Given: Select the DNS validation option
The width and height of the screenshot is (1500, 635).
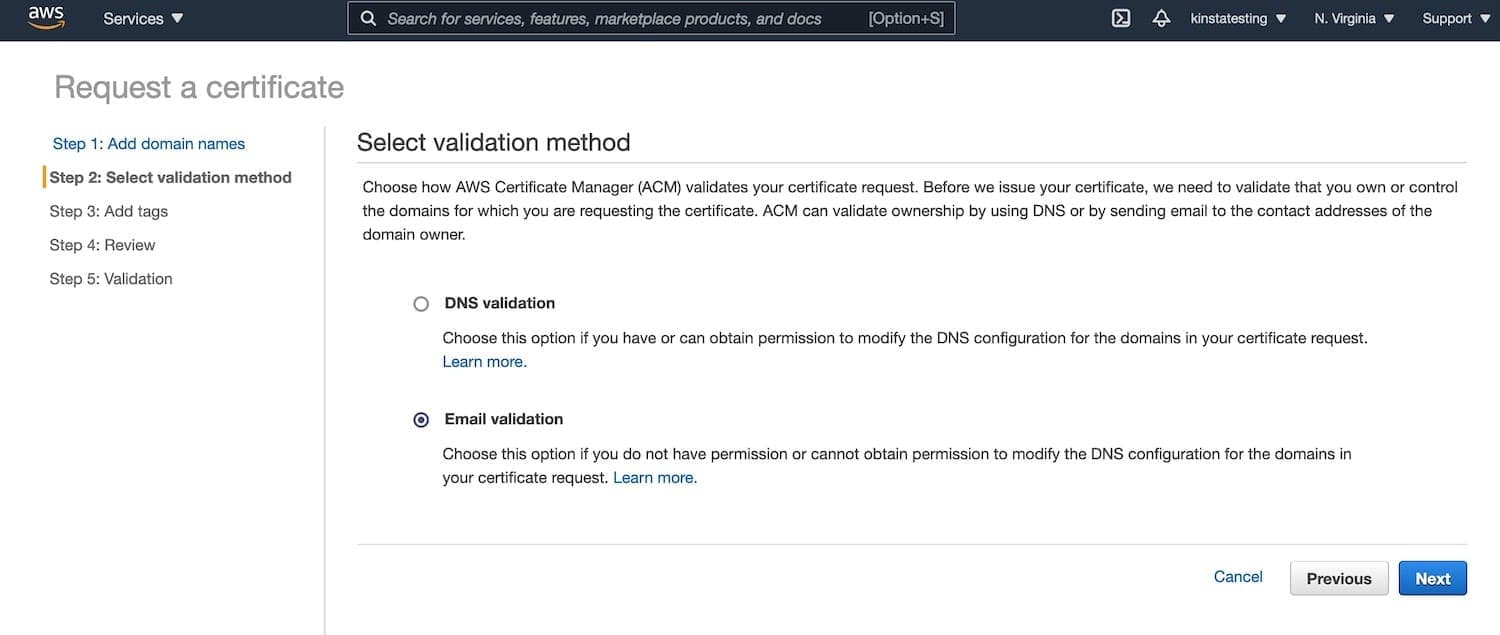Looking at the screenshot, I should 421,303.
